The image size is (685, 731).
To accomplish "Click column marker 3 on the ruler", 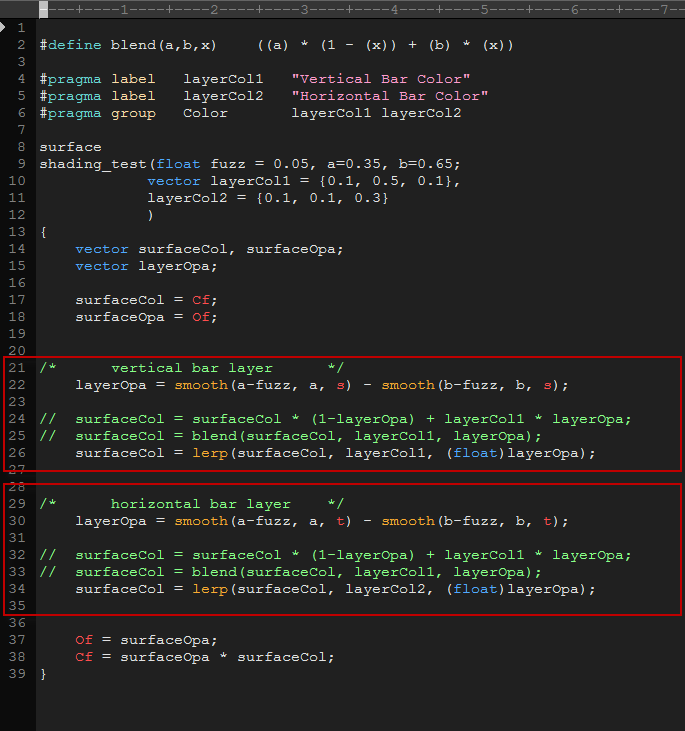I will (304, 9).
